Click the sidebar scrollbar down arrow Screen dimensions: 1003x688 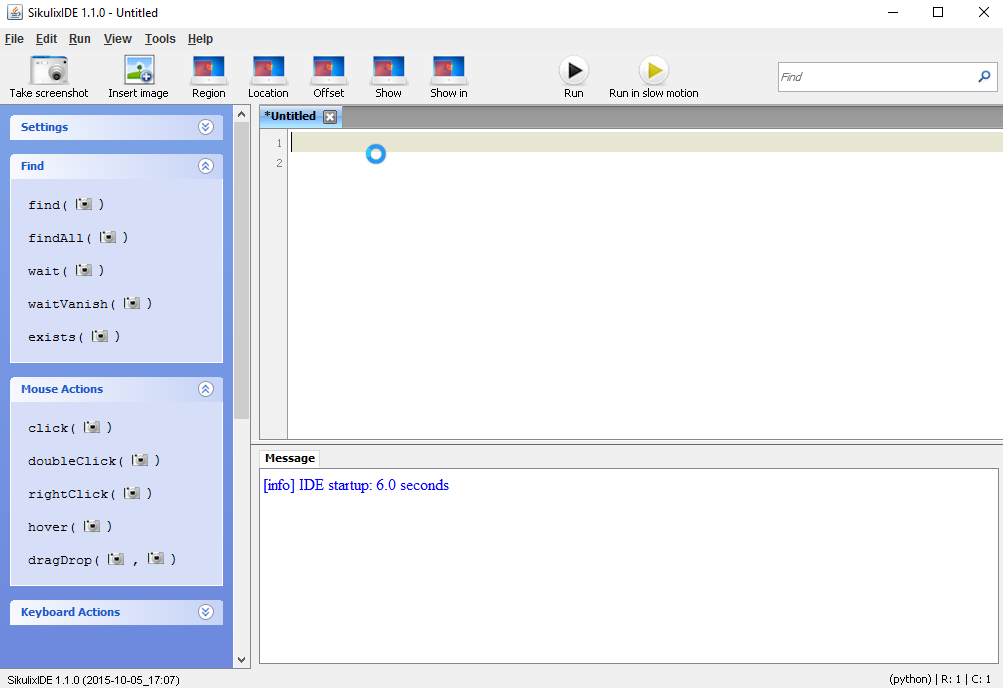click(x=241, y=660)
